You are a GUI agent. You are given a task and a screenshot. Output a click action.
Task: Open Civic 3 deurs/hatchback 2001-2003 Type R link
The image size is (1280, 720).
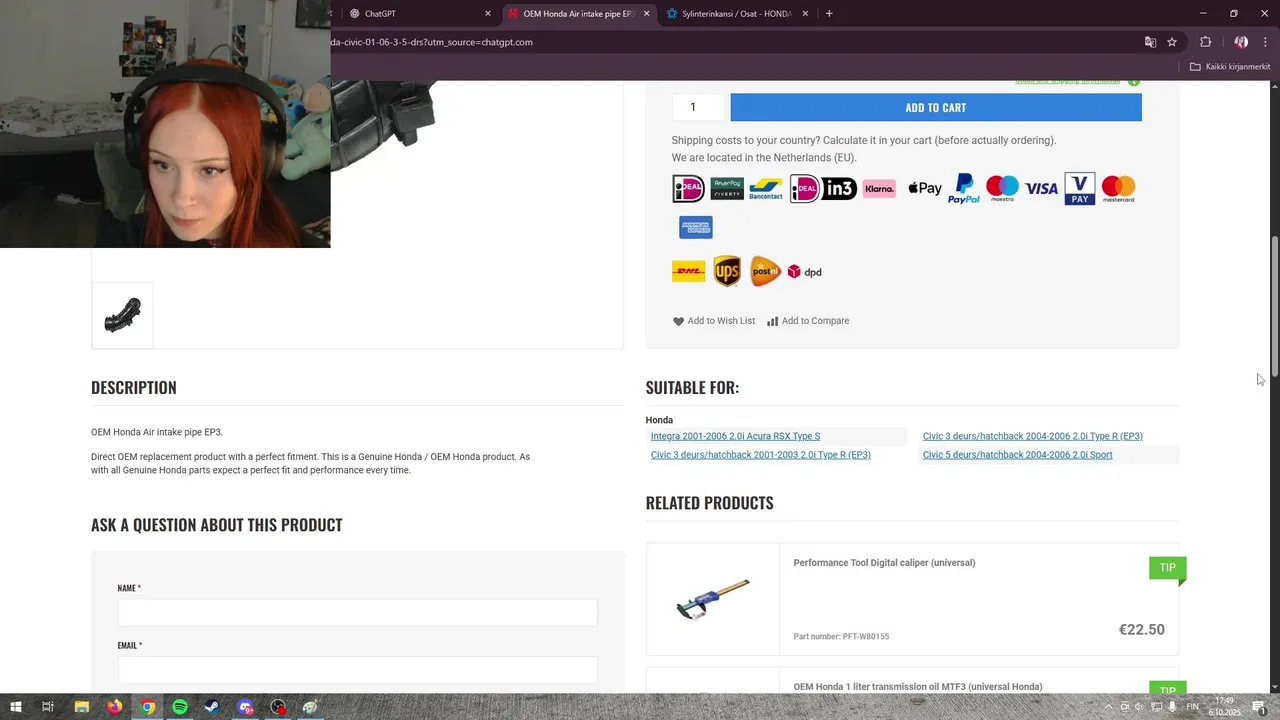pos(761,455)
